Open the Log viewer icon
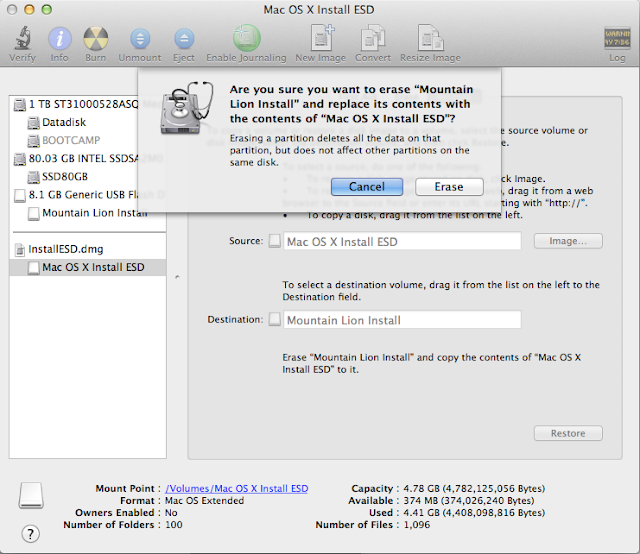Image resolution: width=640 pixels, height=554 pixels. 617,39
